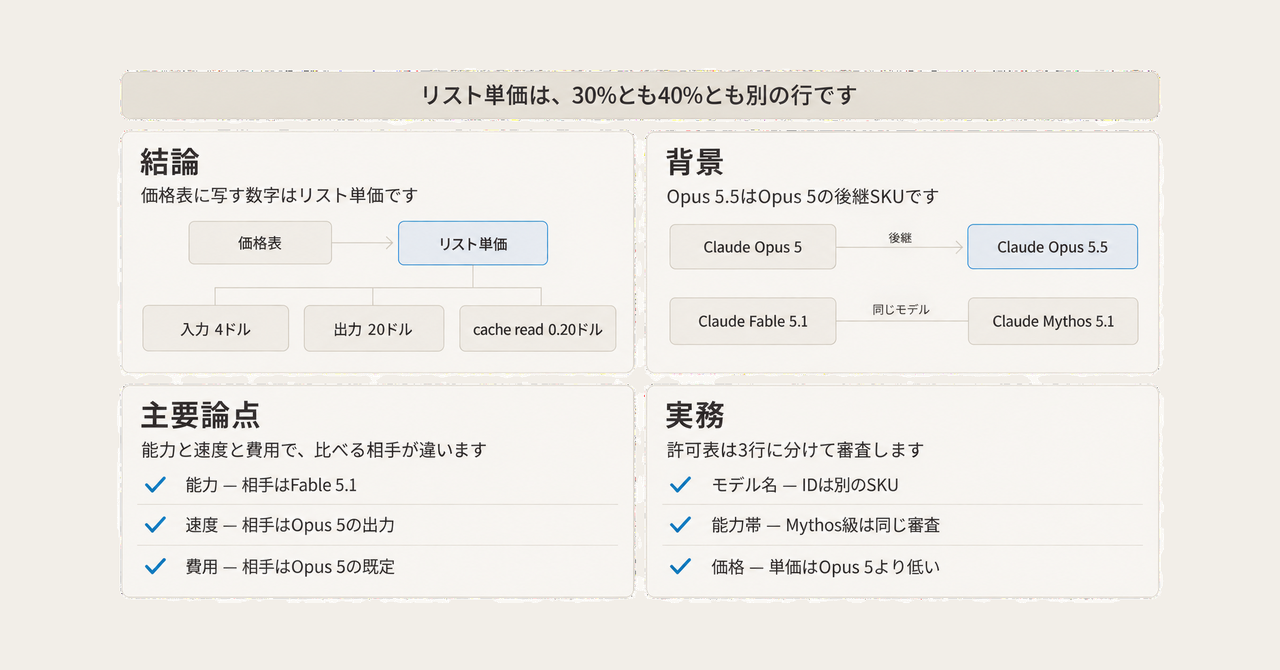The image size is (1280, 670).
Task: Click the check mark beside 能力 — 相手はFable 5.1
Action: (155, 485)
